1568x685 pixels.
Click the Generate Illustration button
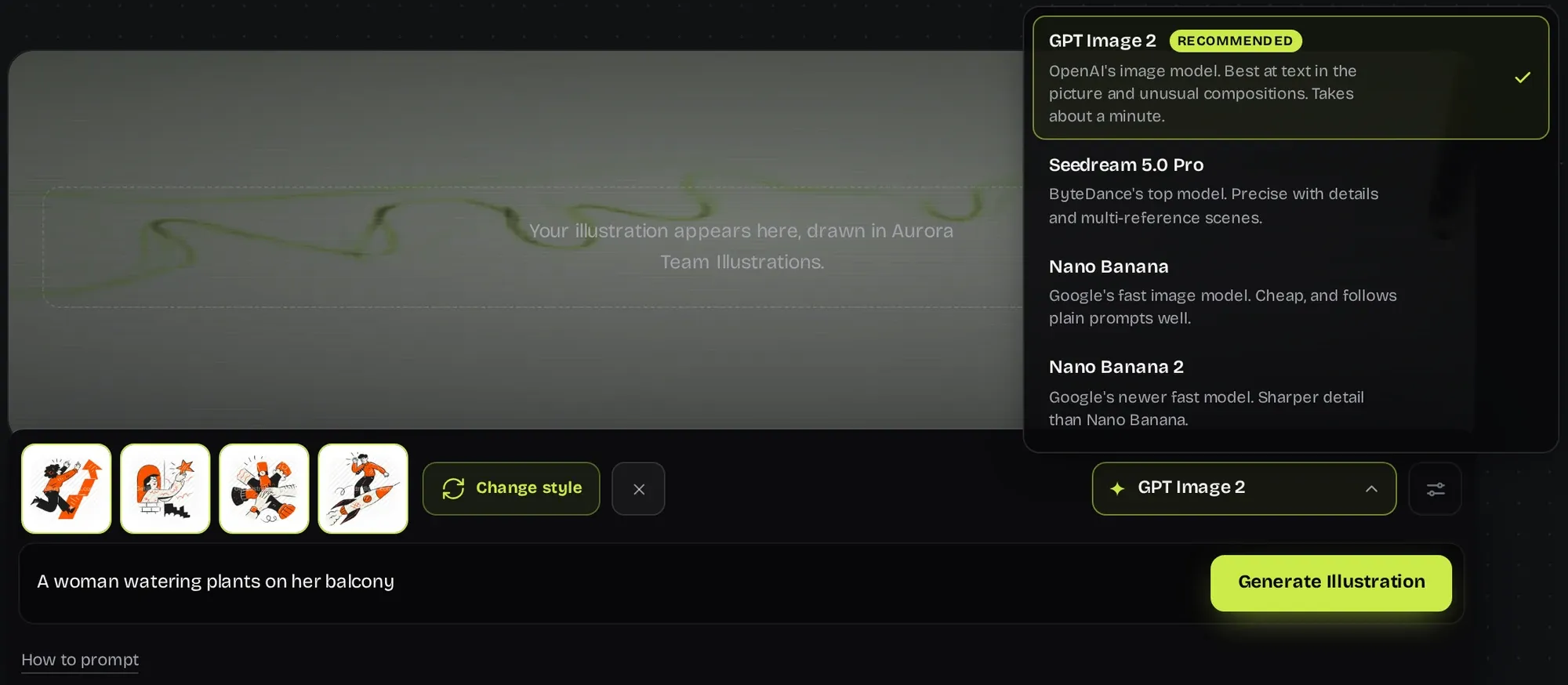[1331, 582]
